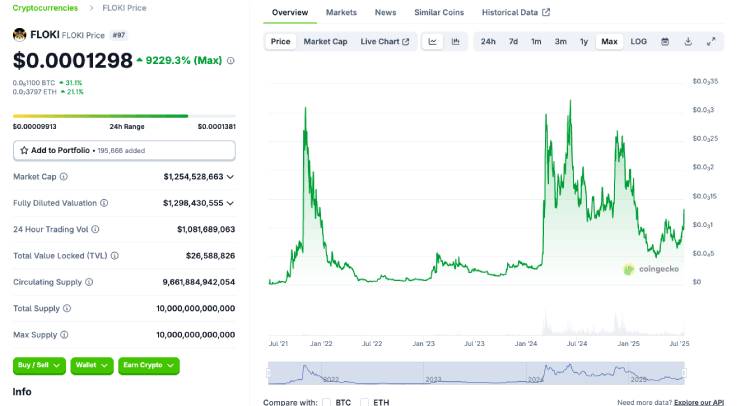Open the Buy / Sell dropdown

[40, 366]
